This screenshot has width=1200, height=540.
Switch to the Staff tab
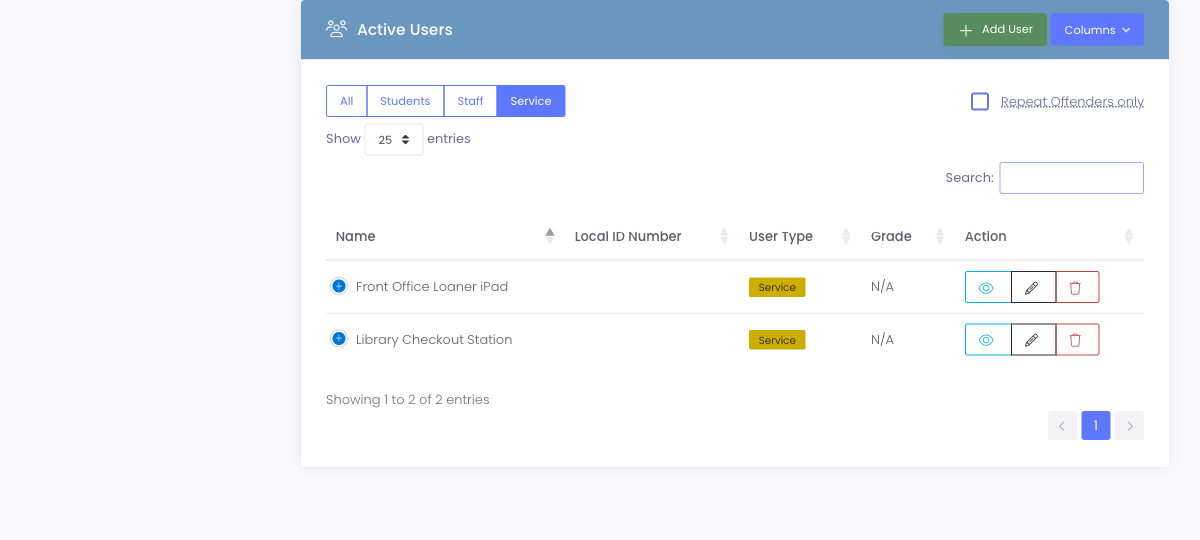pyautogui.click(x=470, y=101)
